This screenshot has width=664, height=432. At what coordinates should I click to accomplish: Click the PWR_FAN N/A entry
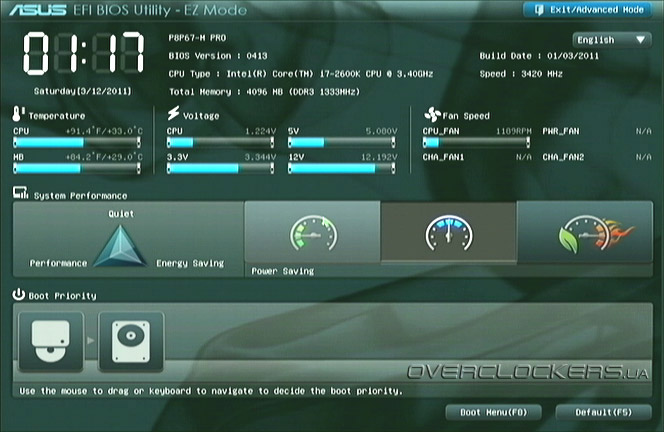pyautogui.click(x=597, y=131)
